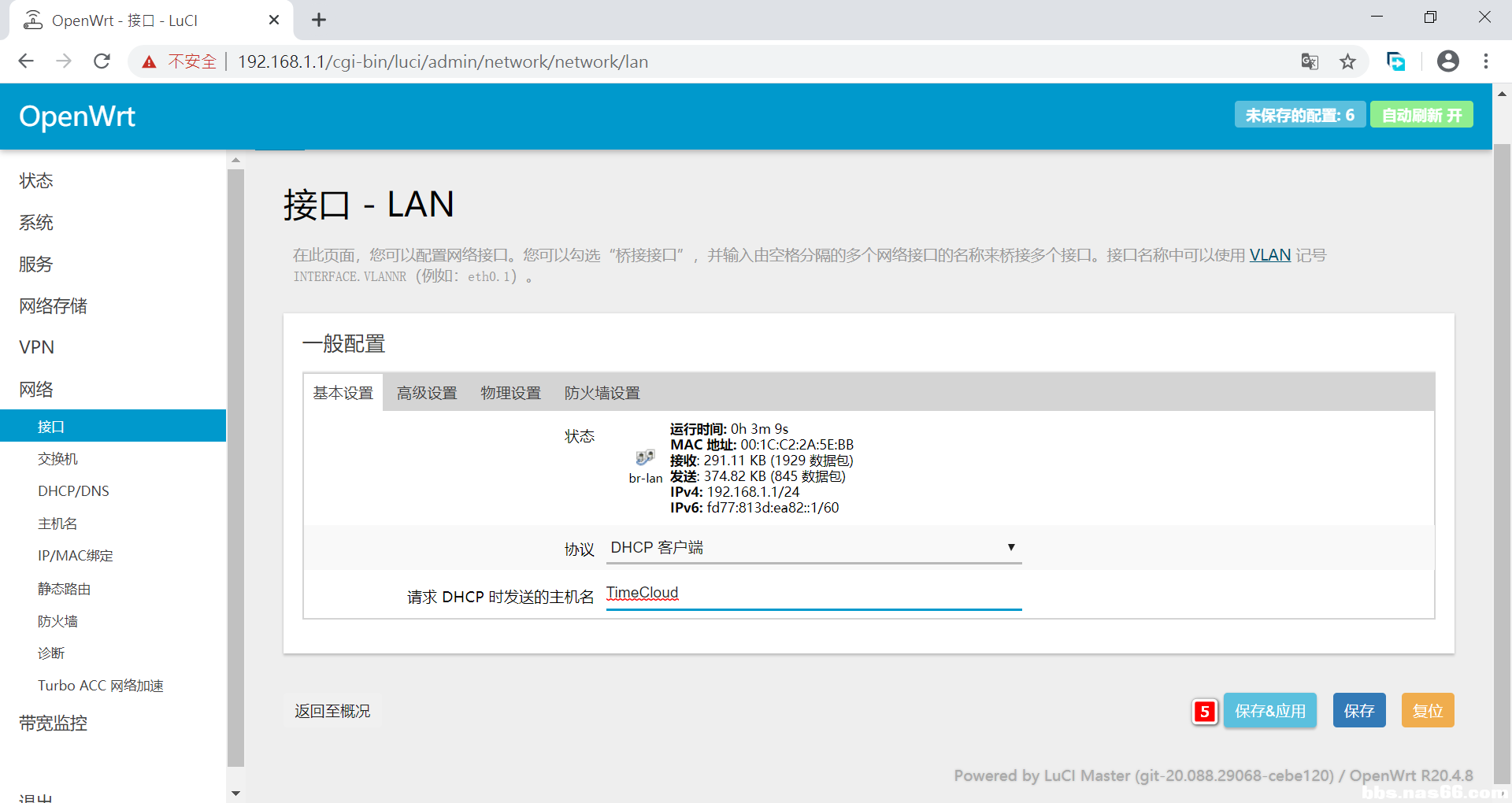Select the 接口 submenu item
Screen dimensions: 1512x803
113,426
